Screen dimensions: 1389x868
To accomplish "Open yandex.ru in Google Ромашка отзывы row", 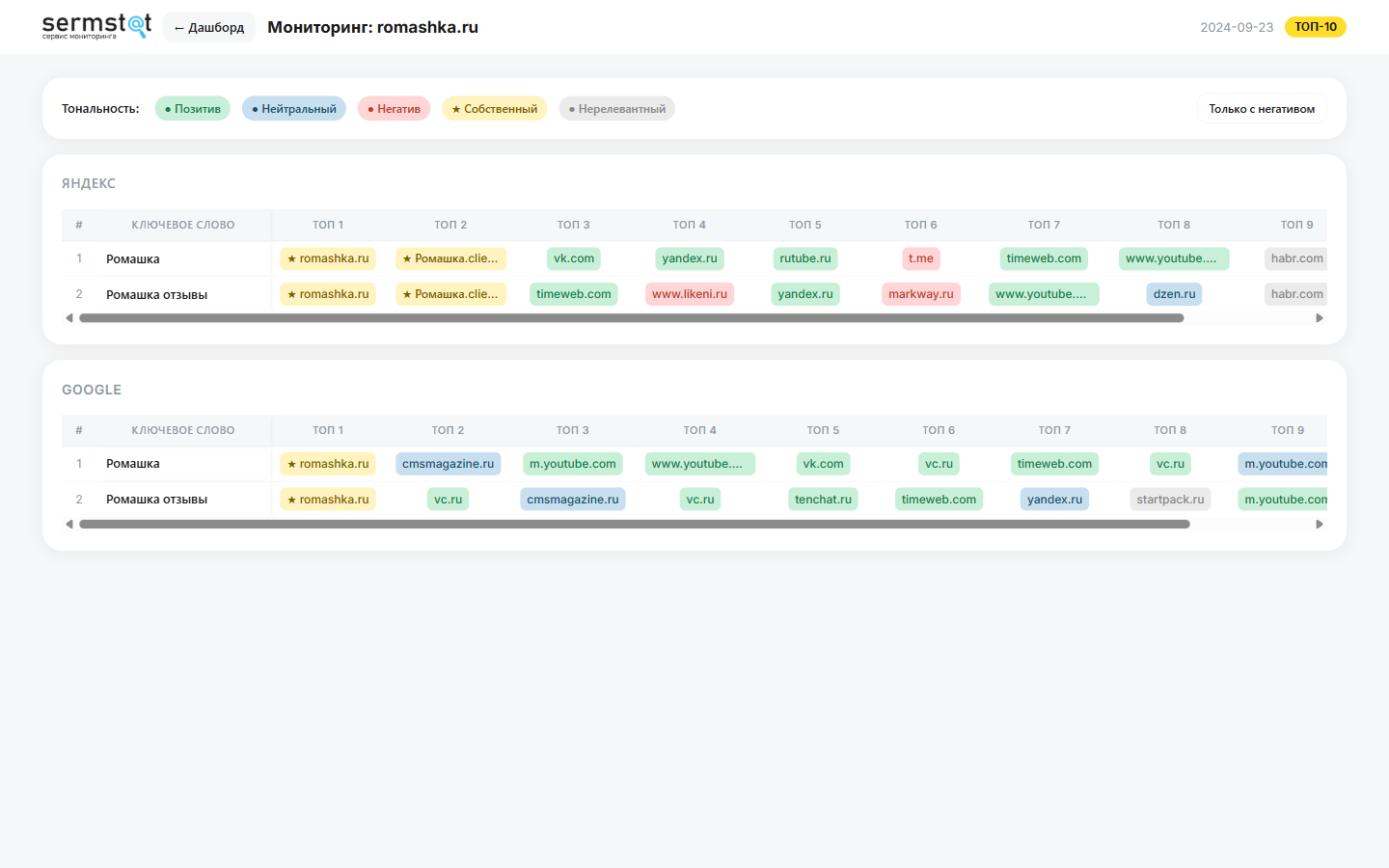I will coord(1054,500).
